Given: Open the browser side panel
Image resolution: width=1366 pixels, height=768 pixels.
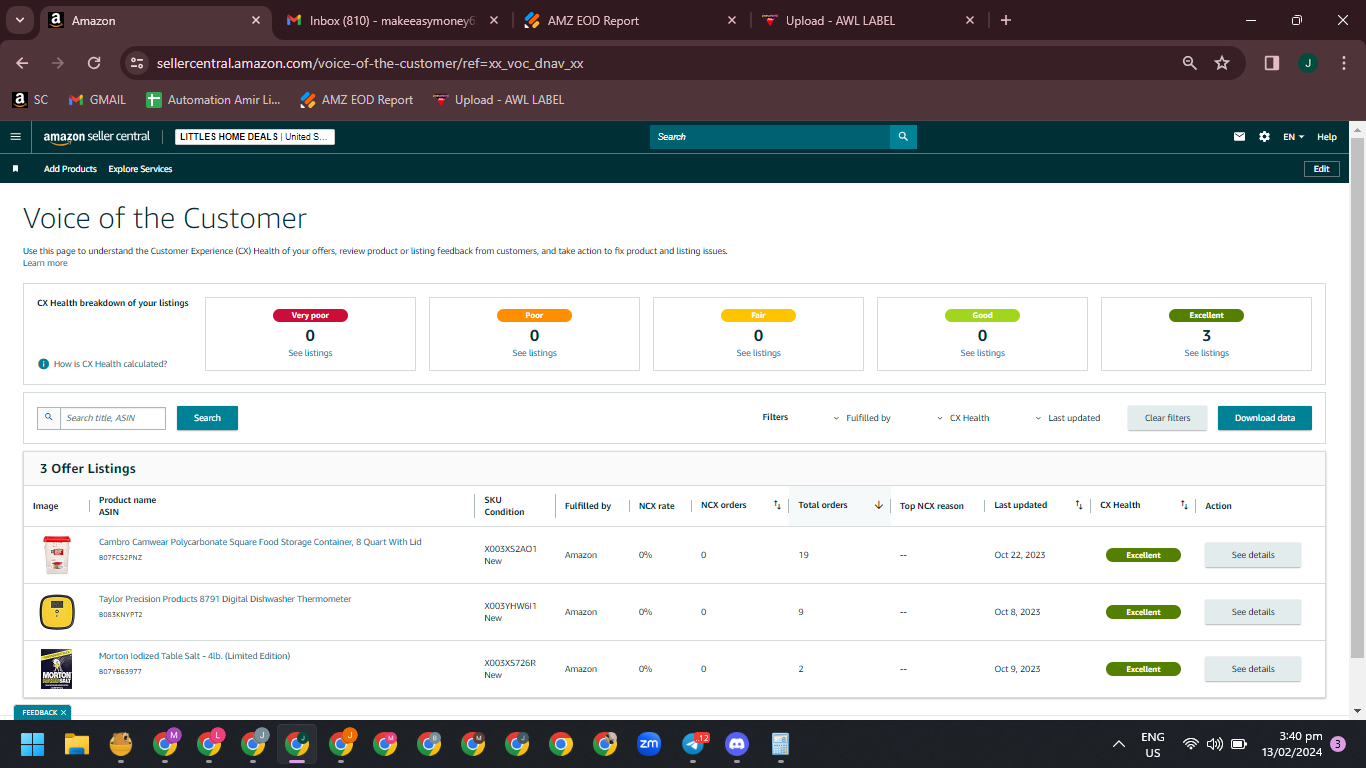Looking at the screenshot, I should [1272, 63].
